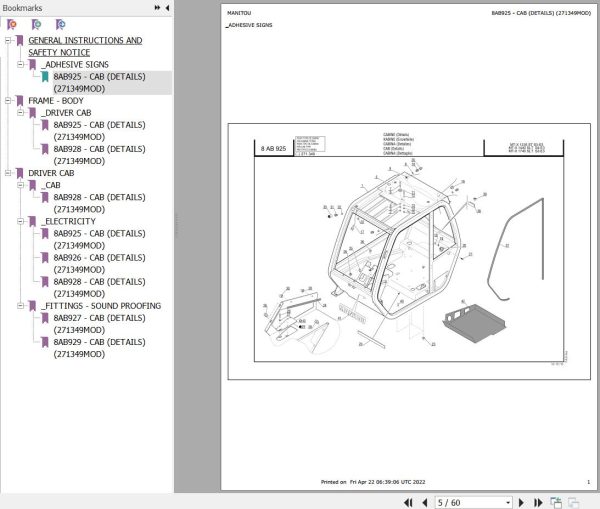Select the DRIVER CAB top-level bookmark
This screenshot has height=509, width=600.
coord(51,173)
